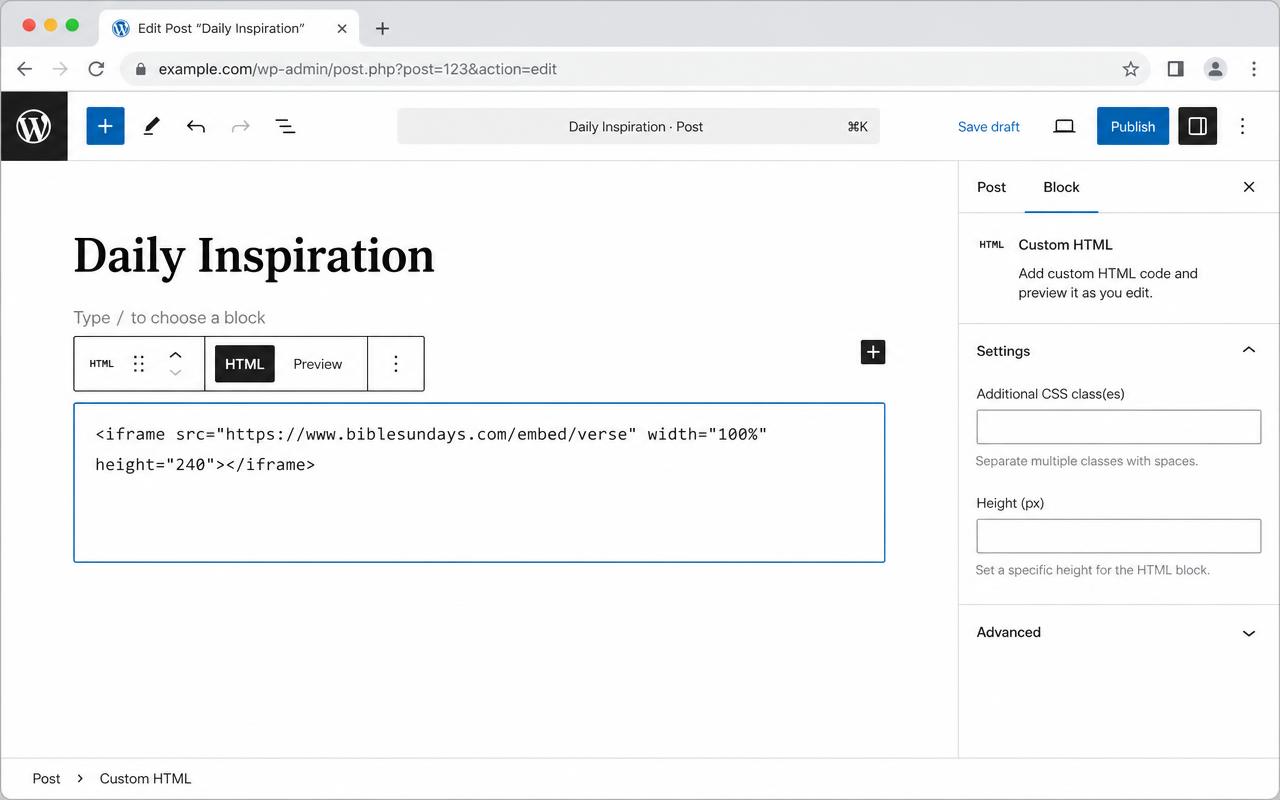The width and height of the screenshot is (1280, 800).
Task: Open the Document Overview list icon
Action: tap(285, 126)
